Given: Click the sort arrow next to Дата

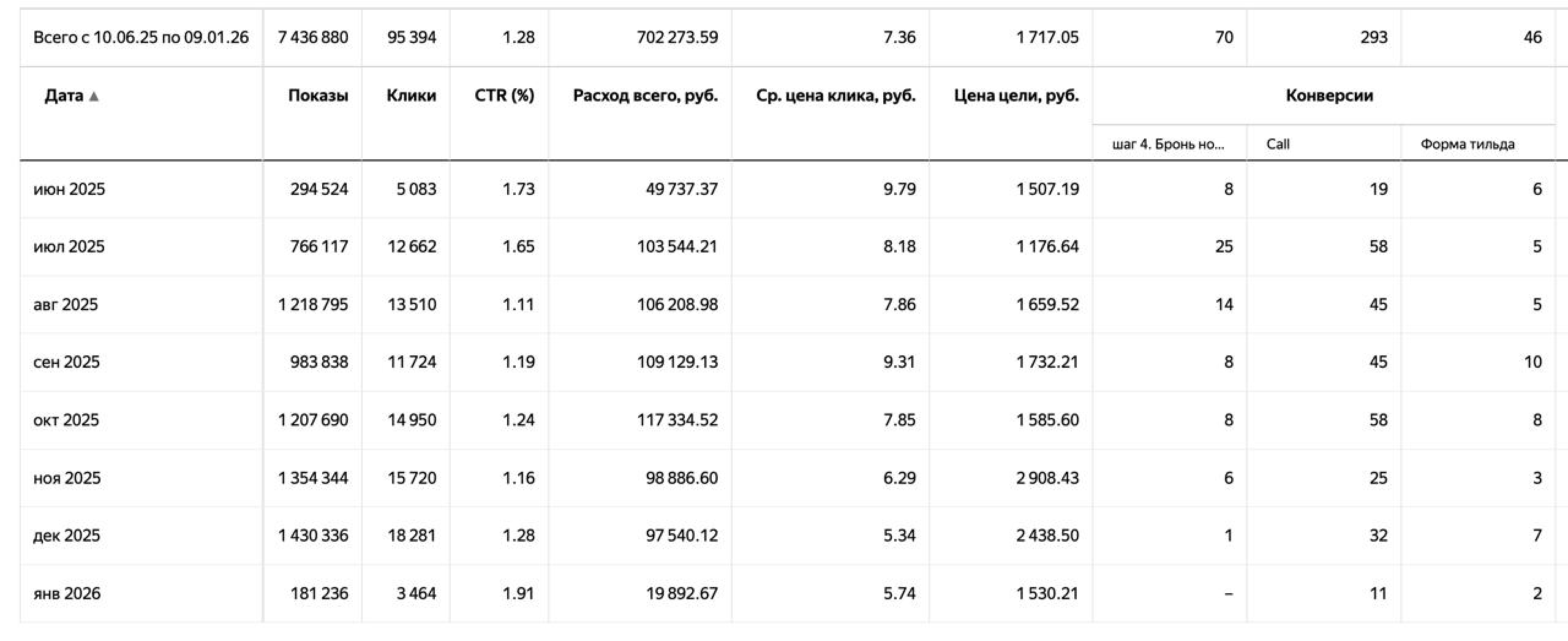Looking at the screenshot, I should tap(94, 96).
